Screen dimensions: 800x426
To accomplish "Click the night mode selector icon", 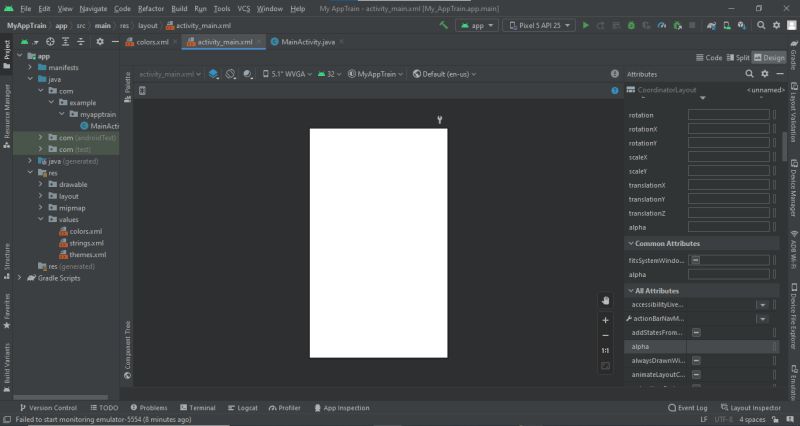I will point(248,74).
